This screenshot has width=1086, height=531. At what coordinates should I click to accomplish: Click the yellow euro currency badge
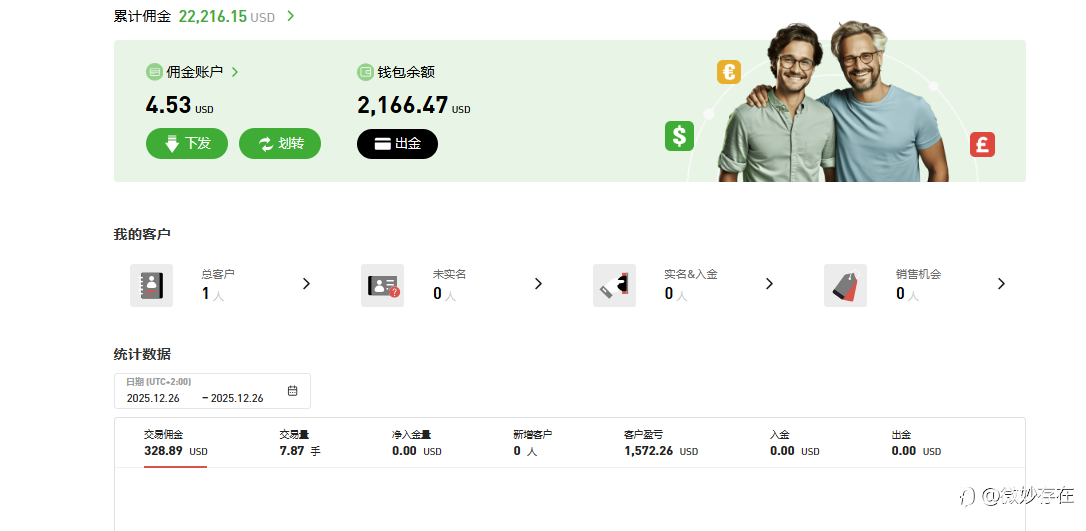click(729, 72)
